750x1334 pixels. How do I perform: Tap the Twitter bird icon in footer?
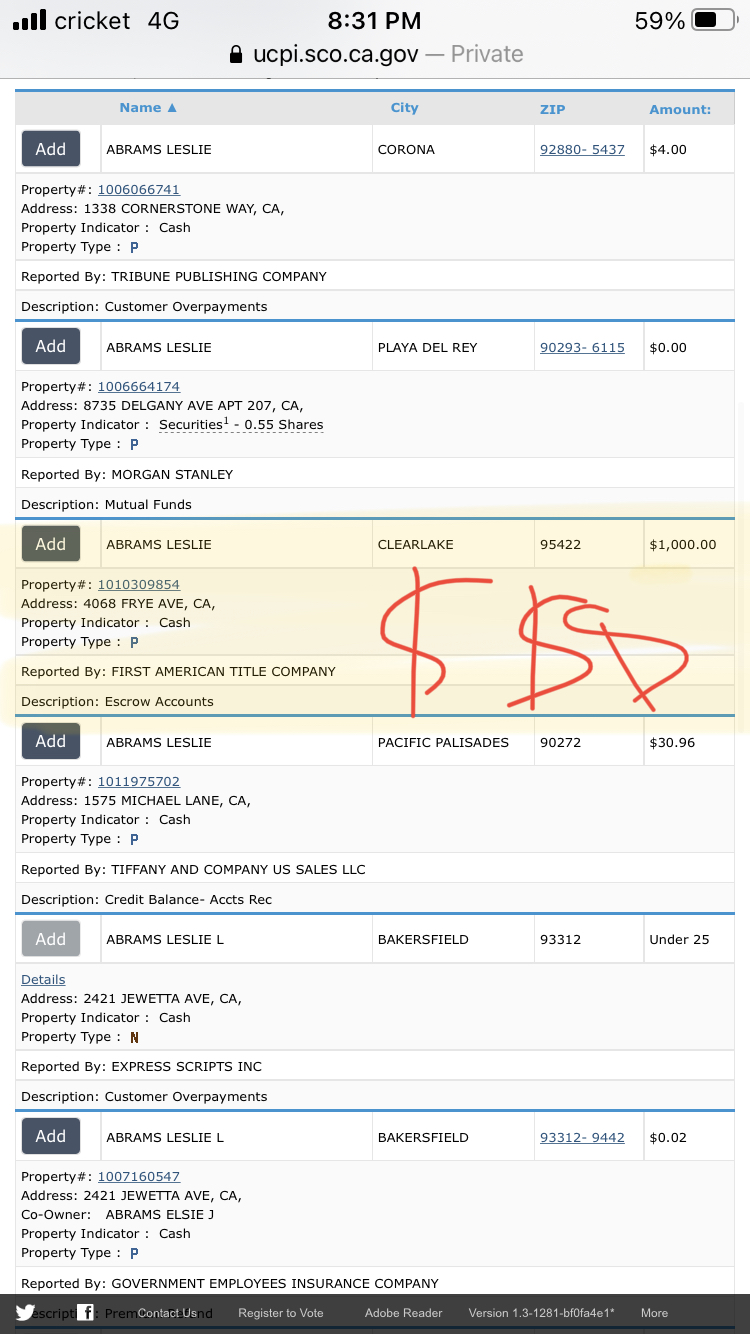25,1313
